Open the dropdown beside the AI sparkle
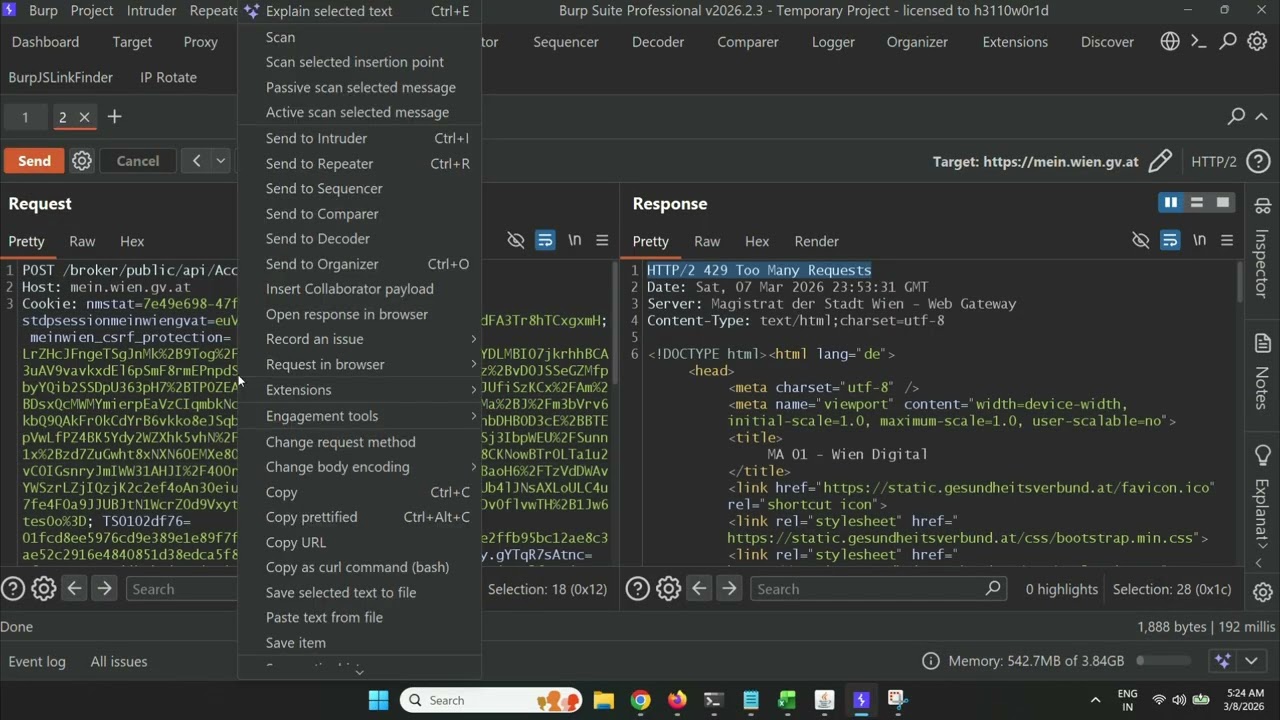Screen dimensions: 1280x720 [x=1251, y=661]
